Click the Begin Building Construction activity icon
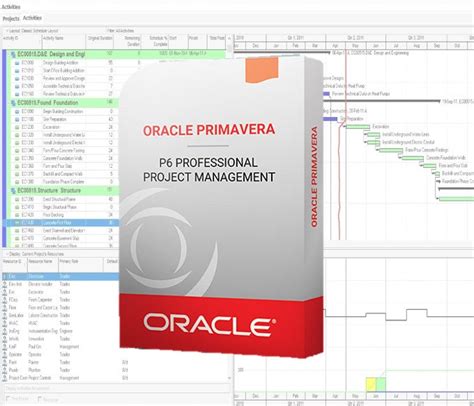This screenshot has width=474, height=406. pos(17,112)
